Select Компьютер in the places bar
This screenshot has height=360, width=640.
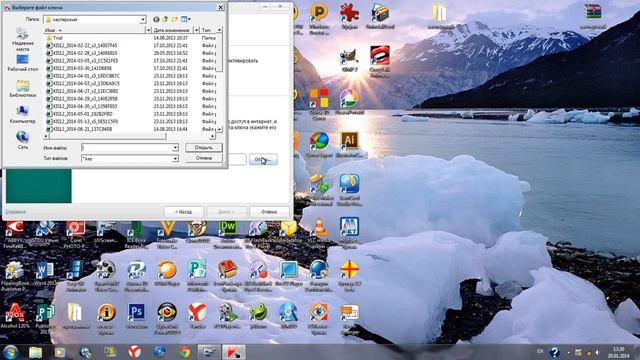point(22,115)
